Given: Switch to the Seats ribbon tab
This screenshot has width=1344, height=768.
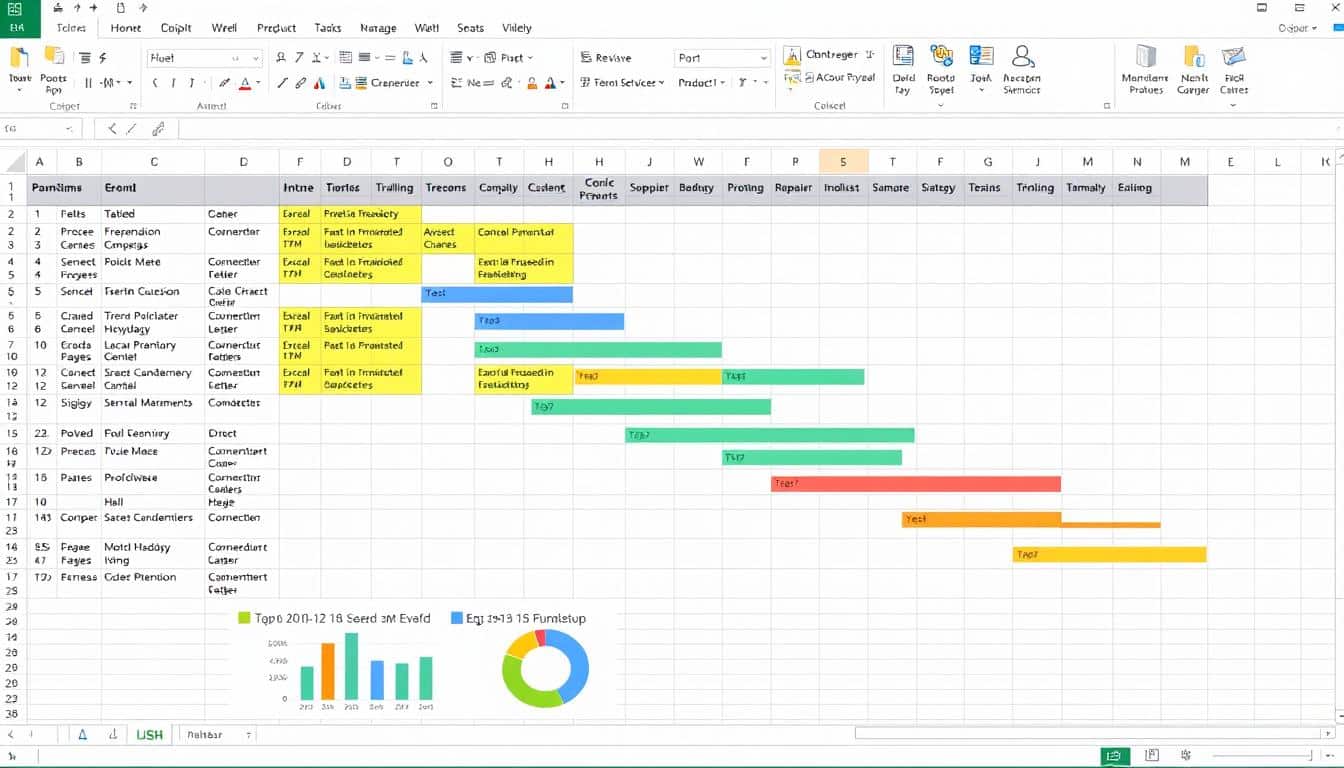Looking at the screenshot, I should pyautogui.click(x=470, y=28).
